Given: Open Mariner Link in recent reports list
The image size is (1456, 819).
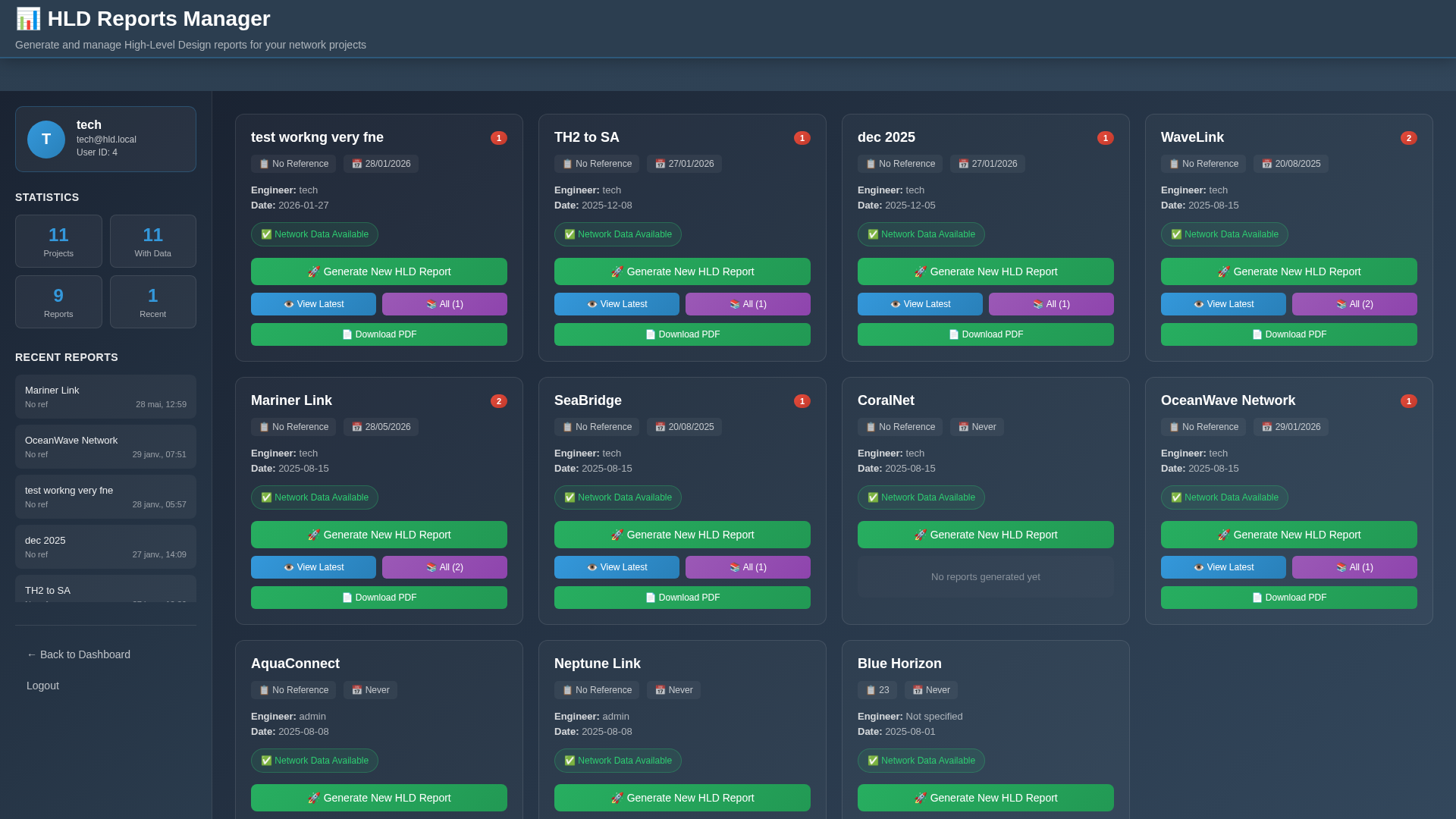Looking at the screenshot, I should pos(105,397).
